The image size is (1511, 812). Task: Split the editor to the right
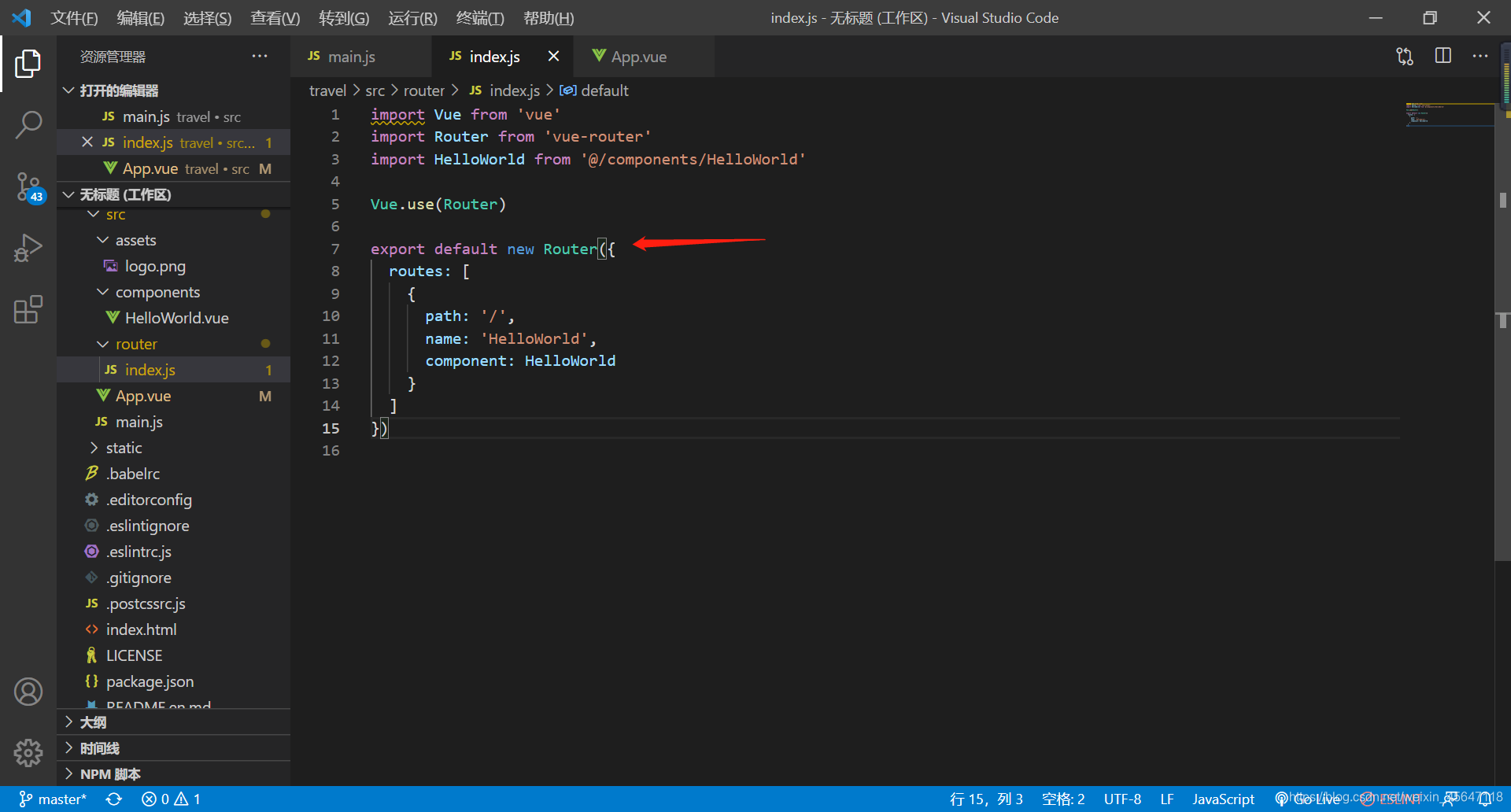pos(1443,56)
